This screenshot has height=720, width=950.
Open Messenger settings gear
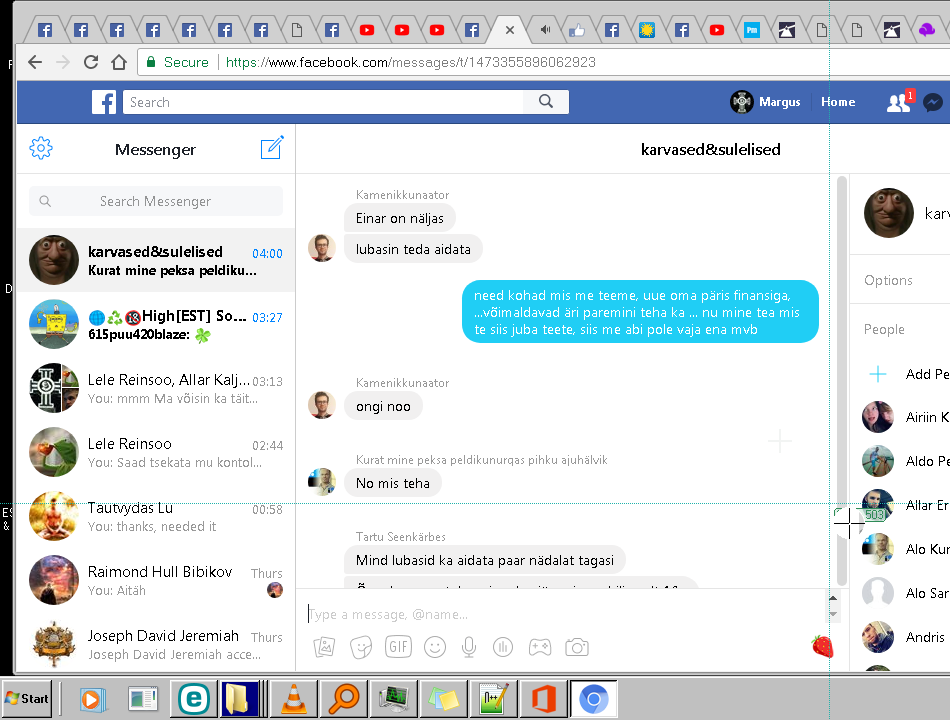[41, 148]
